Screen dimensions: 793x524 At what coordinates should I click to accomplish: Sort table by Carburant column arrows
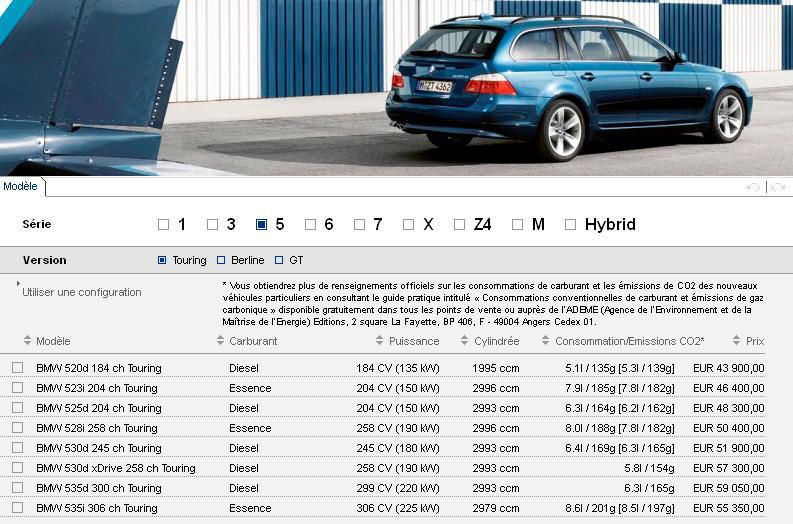click(x=221, y=340)
